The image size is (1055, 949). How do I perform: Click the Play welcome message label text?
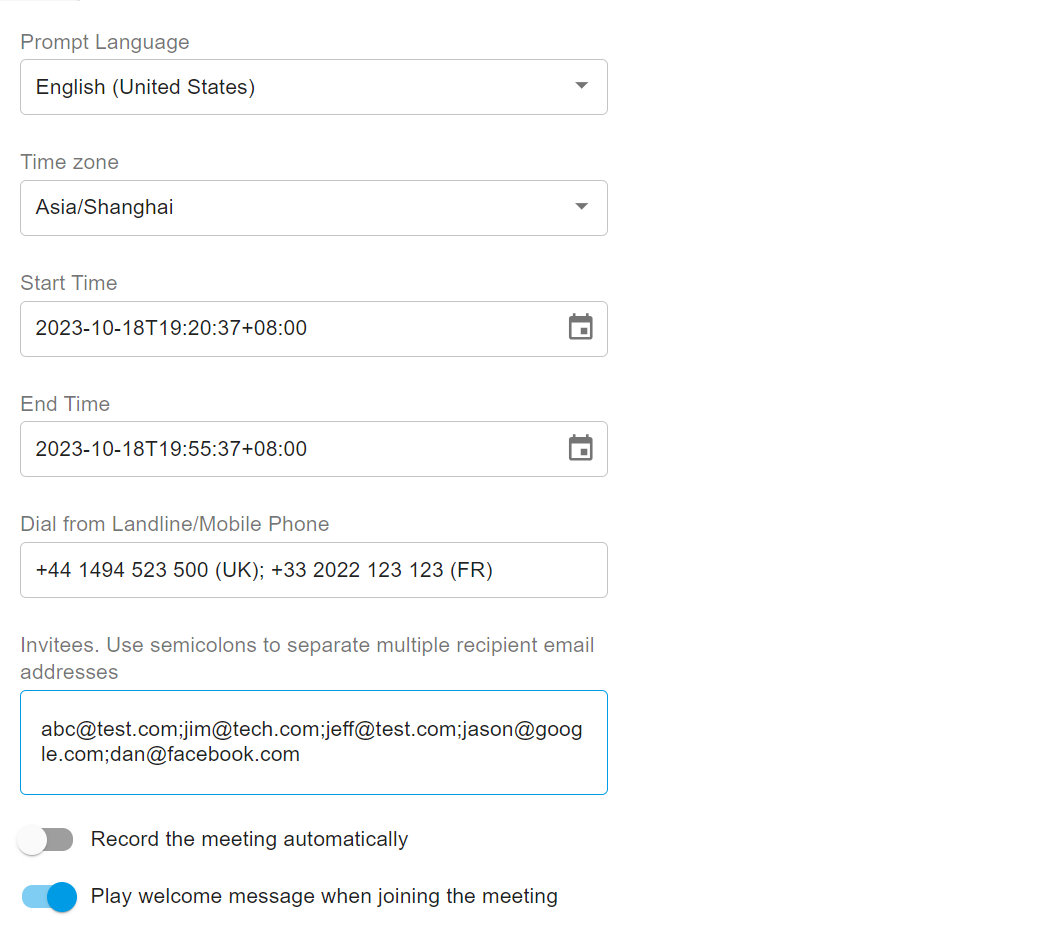324,896
